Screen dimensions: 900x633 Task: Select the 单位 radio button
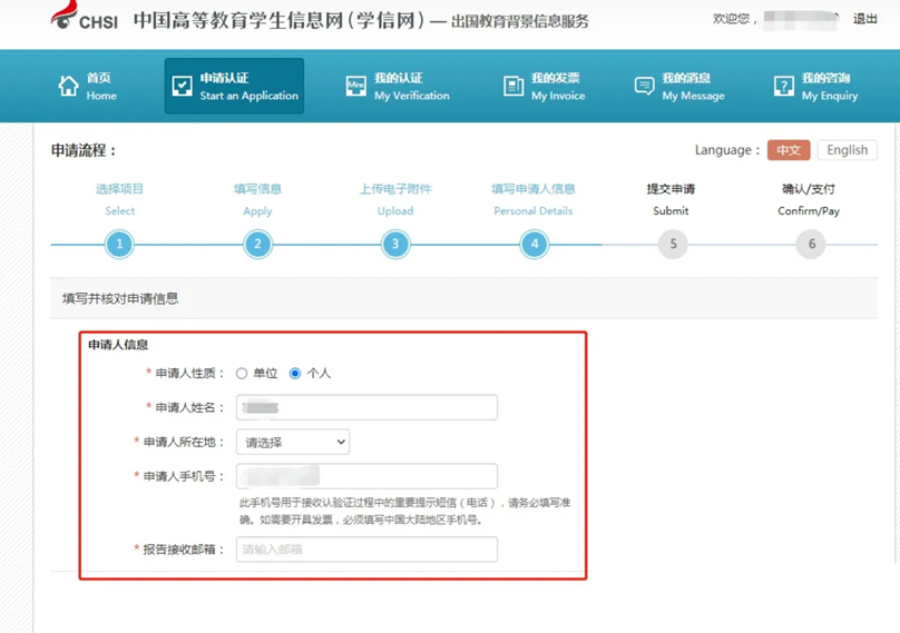coord(242,374)
